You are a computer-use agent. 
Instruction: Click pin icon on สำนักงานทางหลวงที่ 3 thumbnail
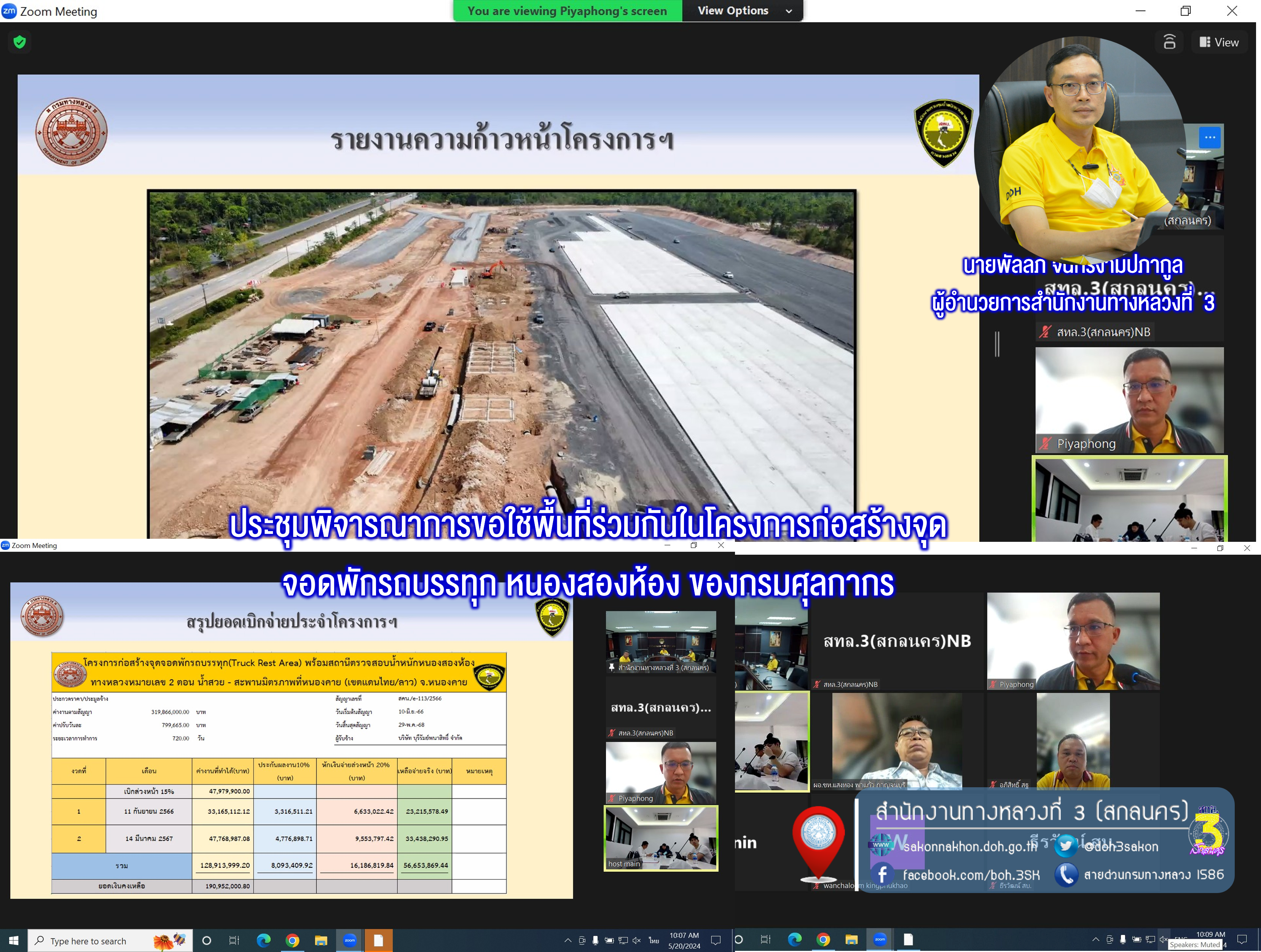[612, 667]
